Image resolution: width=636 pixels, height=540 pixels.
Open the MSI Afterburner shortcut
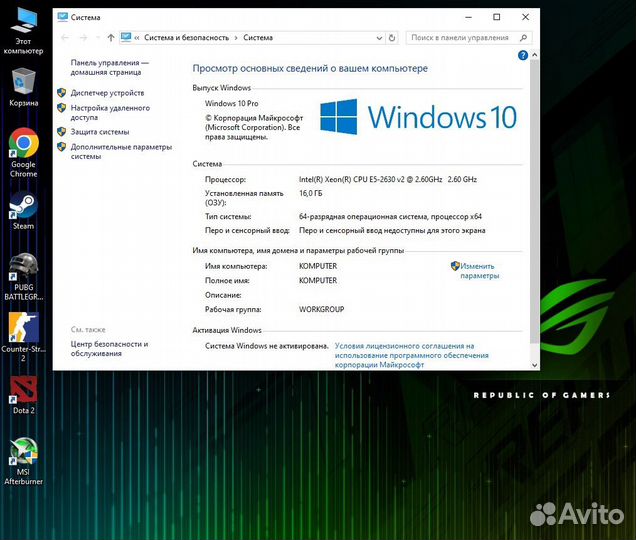[24, 461]
